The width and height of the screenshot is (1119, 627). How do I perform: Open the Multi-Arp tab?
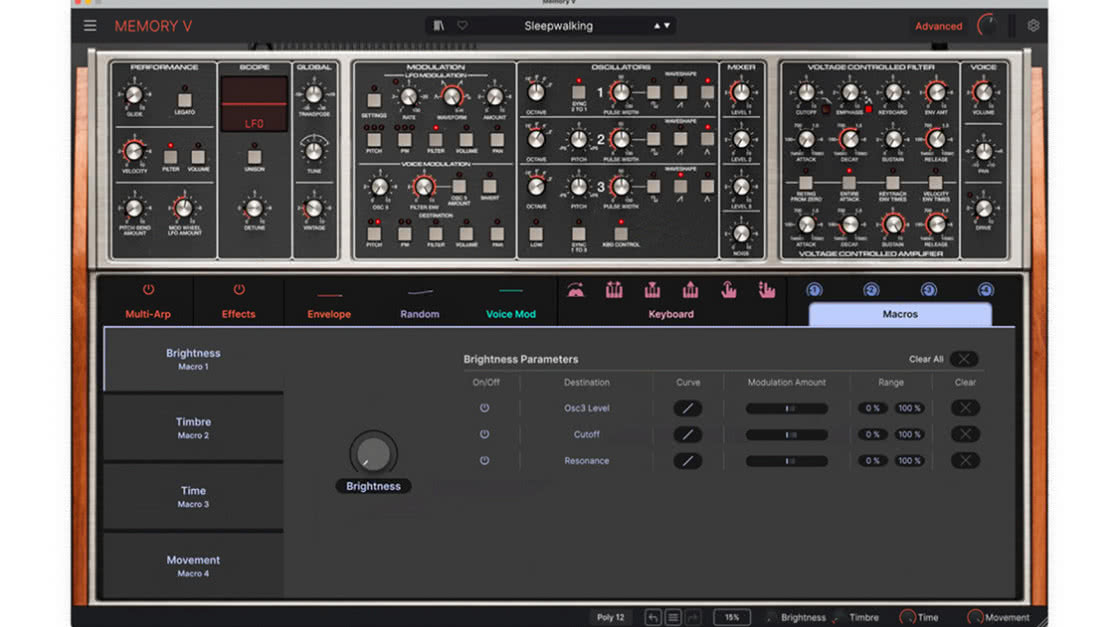tap(148, 314)
